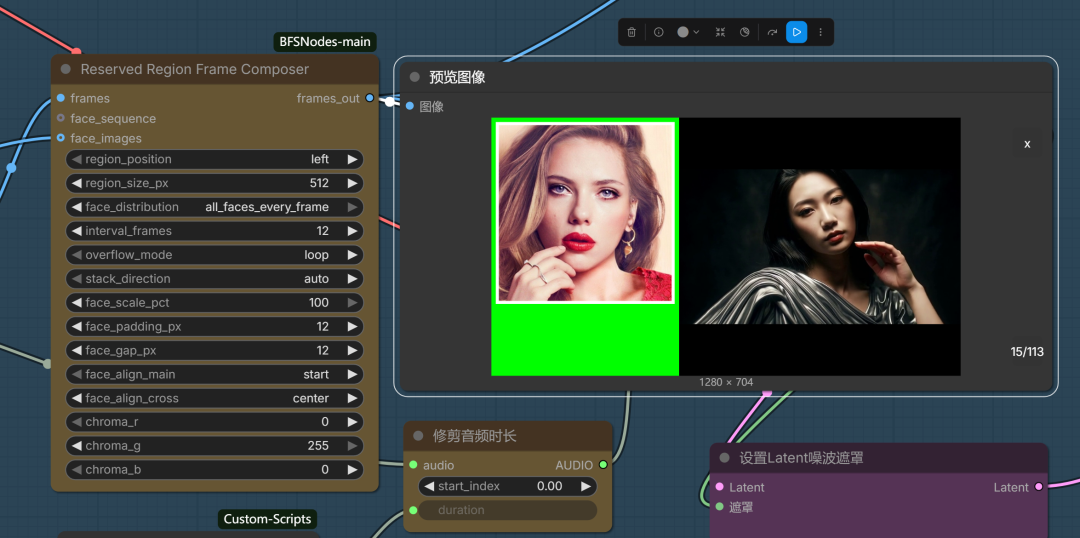Run workflow with blue play button
This screenshot has width=1080, height=538.
tap(796, 32)
